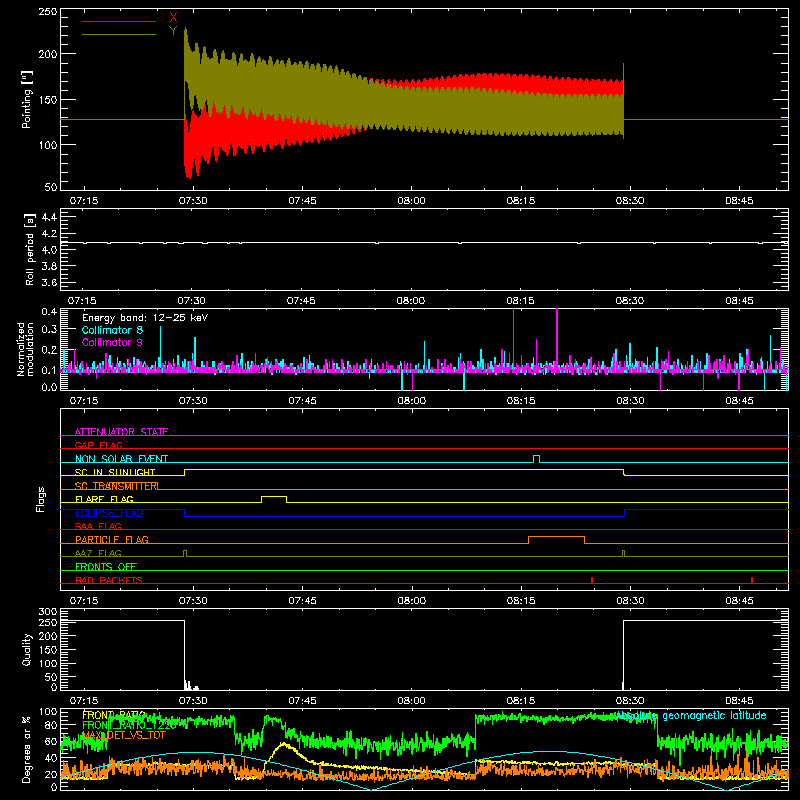This screenshot has width=800, height=800.
Task: Click the first BAD_PACKETS tick mark
Action: tap(592, 580)
